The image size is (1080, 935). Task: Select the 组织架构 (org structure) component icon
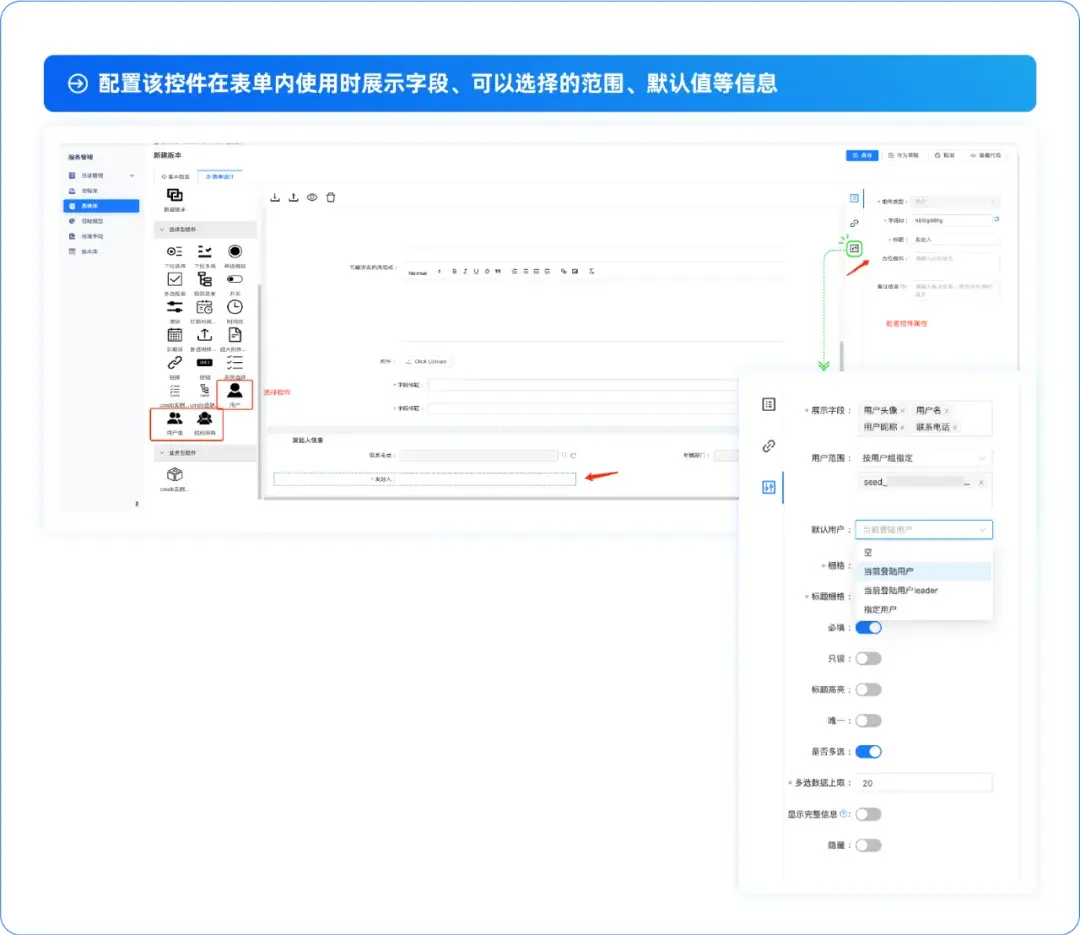coord(205,417)
